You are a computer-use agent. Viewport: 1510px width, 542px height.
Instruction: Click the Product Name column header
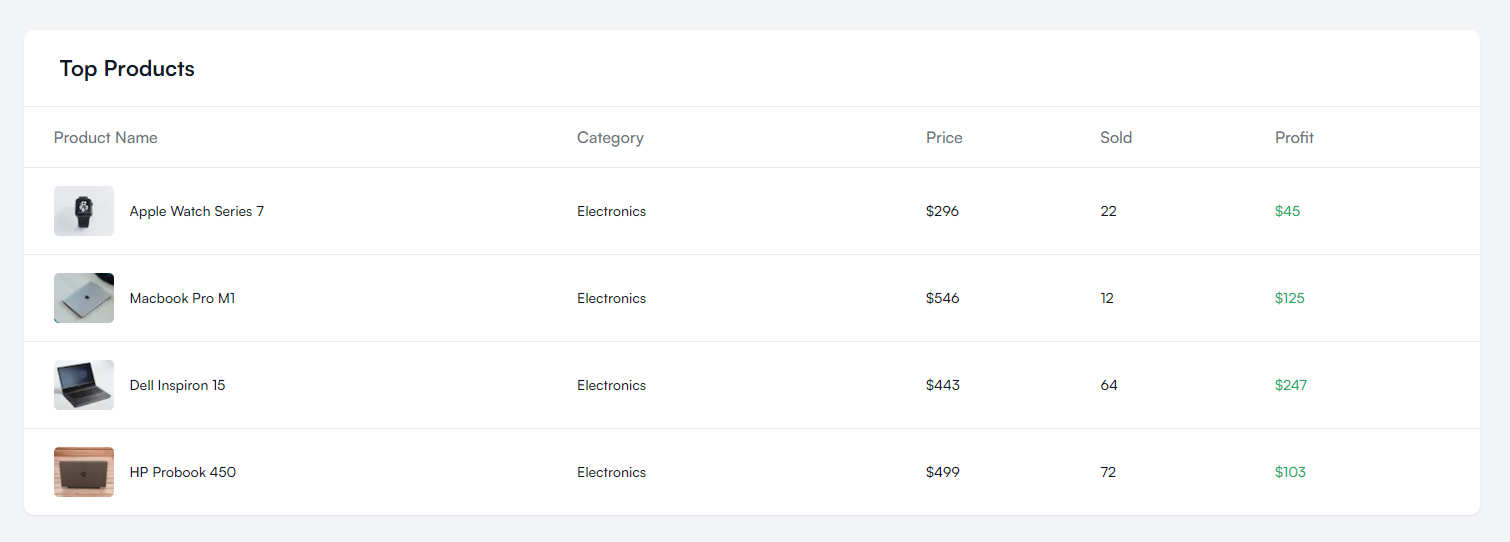click(x=106, y=138)
